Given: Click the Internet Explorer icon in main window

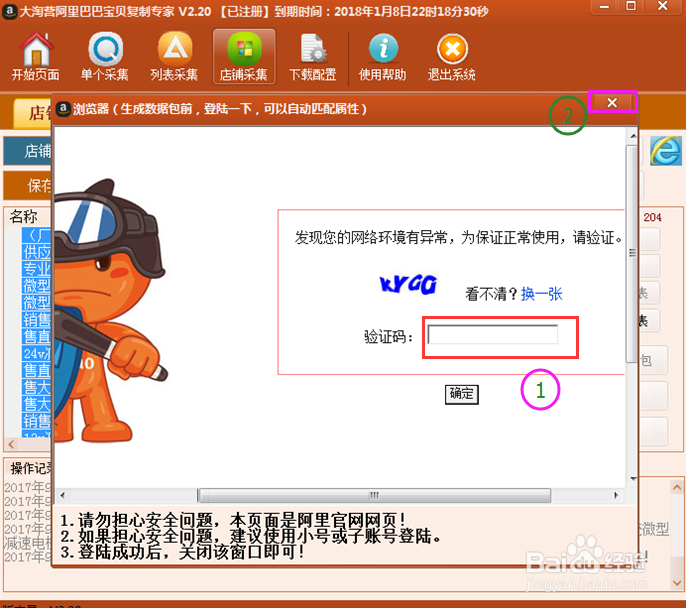Looking at the screenshot, I should coord(666,150).
